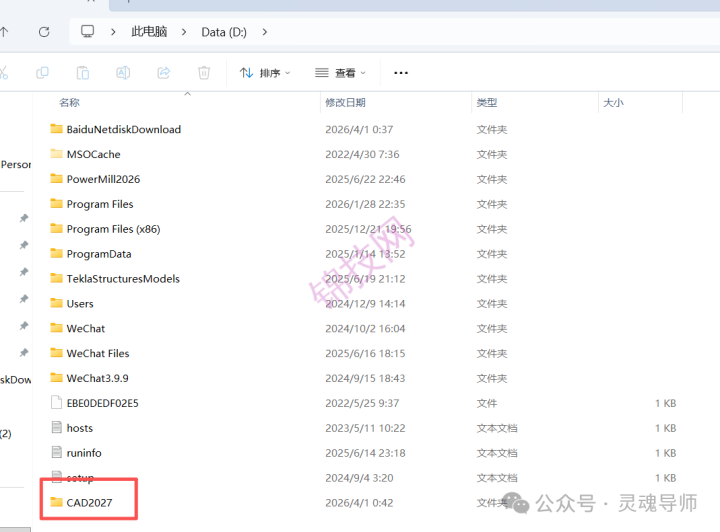Click the refresh button in the address bar

click(44, 32)
